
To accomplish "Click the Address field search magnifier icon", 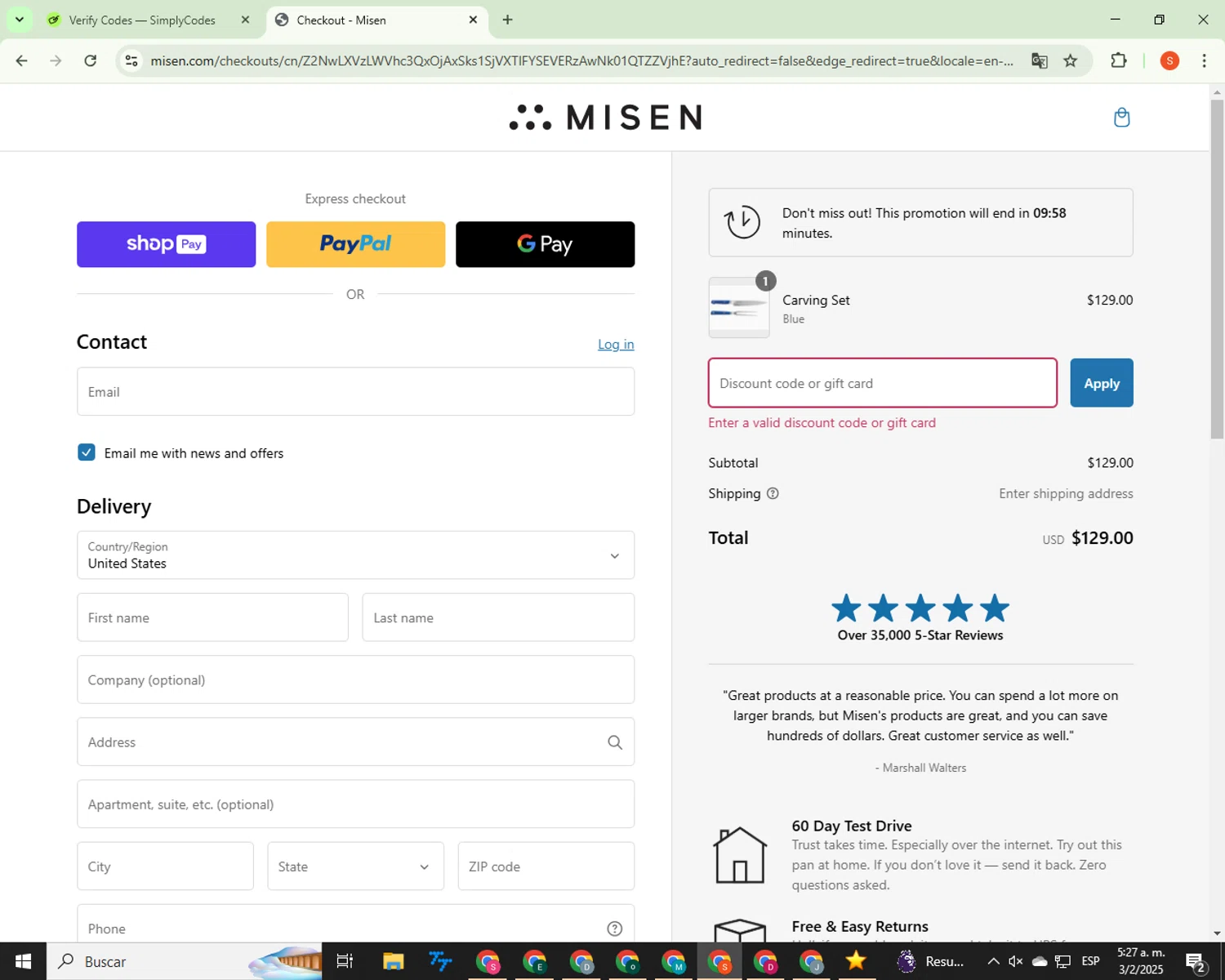I will tap(615, 742).
